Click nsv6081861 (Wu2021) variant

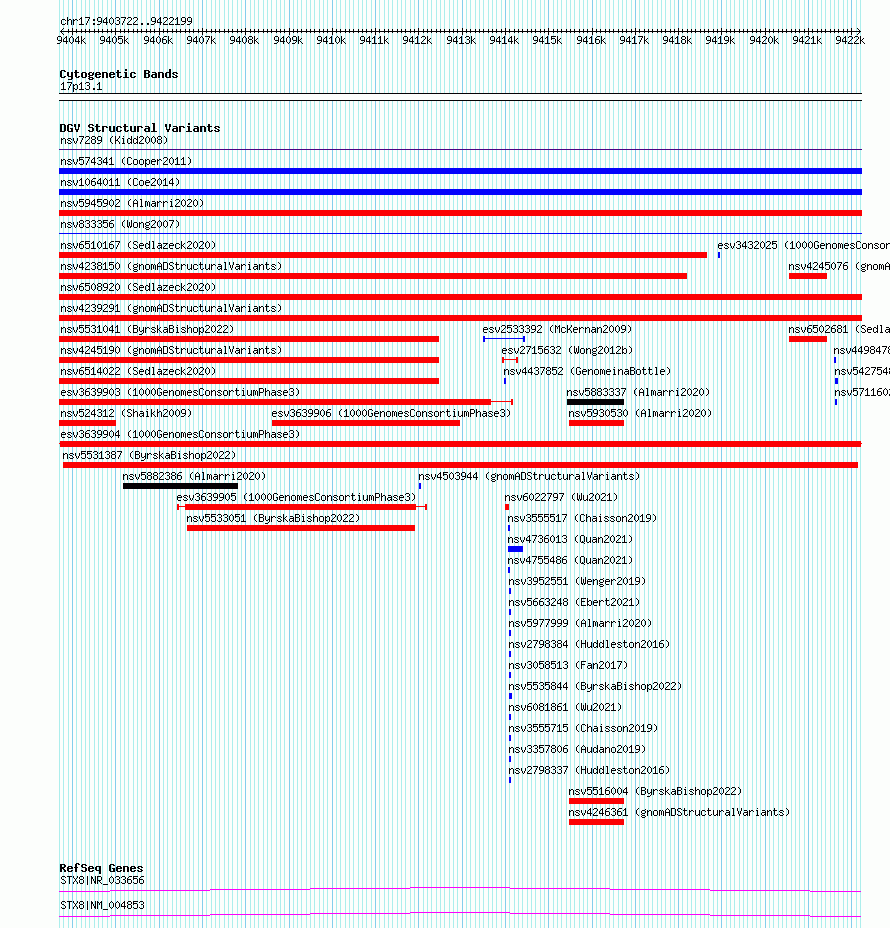tap(565, 707)
